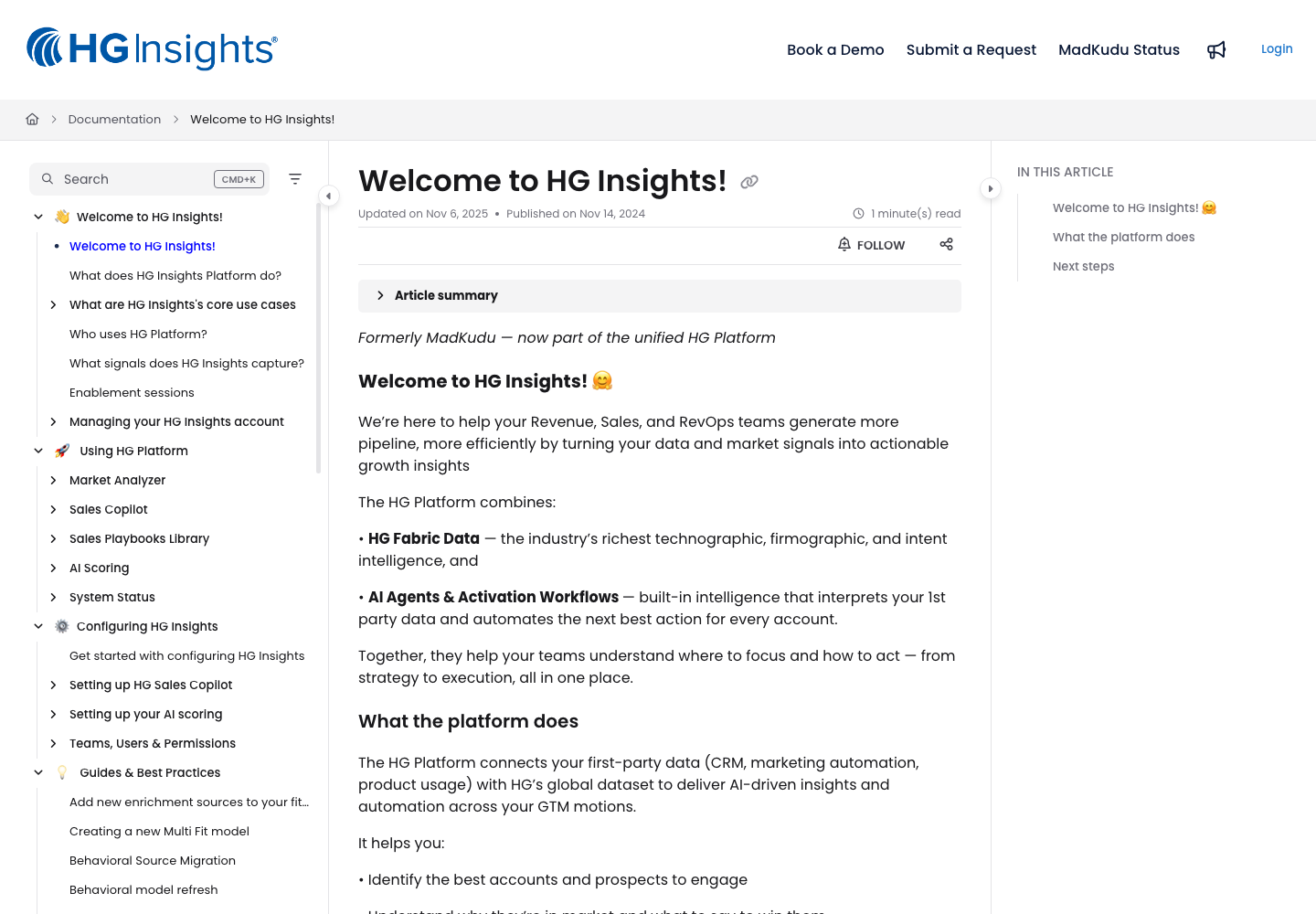
Task: Collapse the Using HG Platform section
Action: coord(38,451)
